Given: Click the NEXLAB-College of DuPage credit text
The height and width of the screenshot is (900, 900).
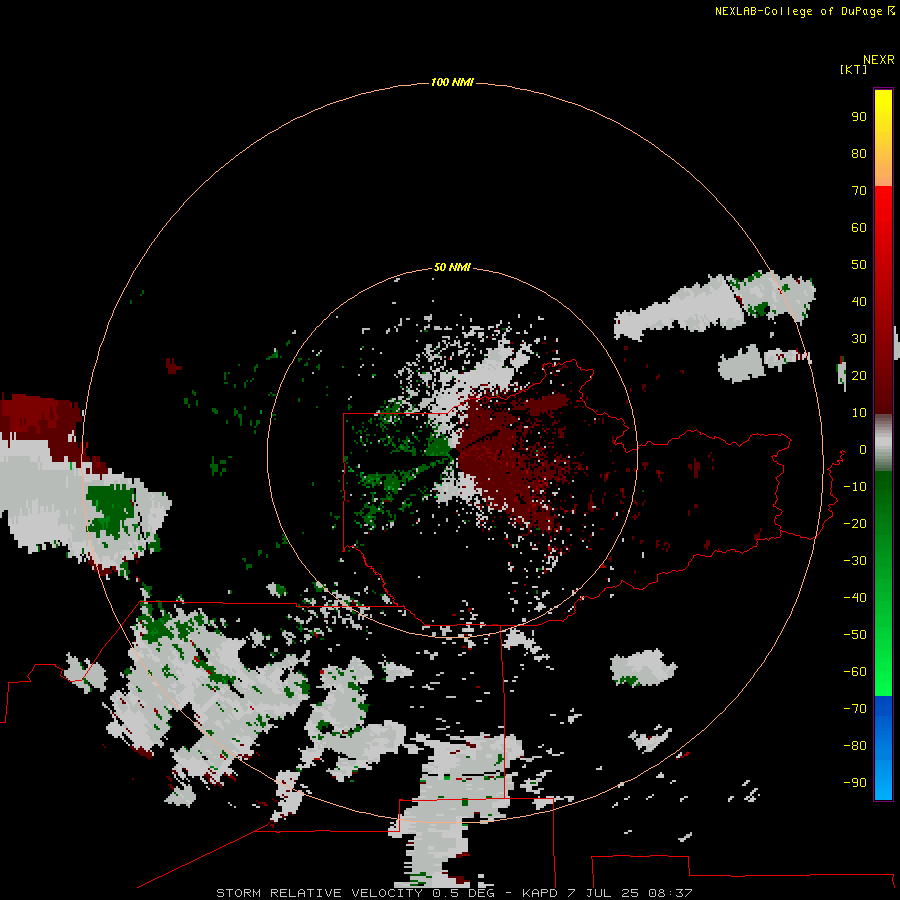Looking at the screenshot, I should (804, 11).
